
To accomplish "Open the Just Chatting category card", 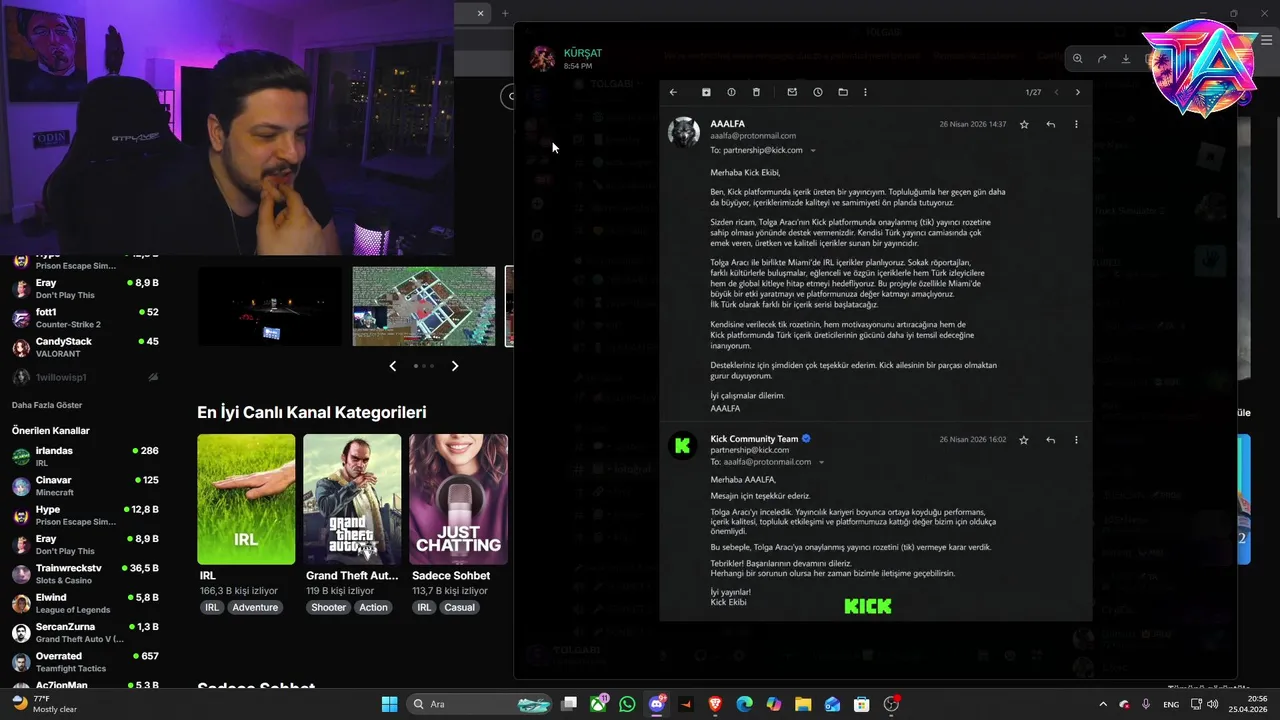I will coord(458,499).
